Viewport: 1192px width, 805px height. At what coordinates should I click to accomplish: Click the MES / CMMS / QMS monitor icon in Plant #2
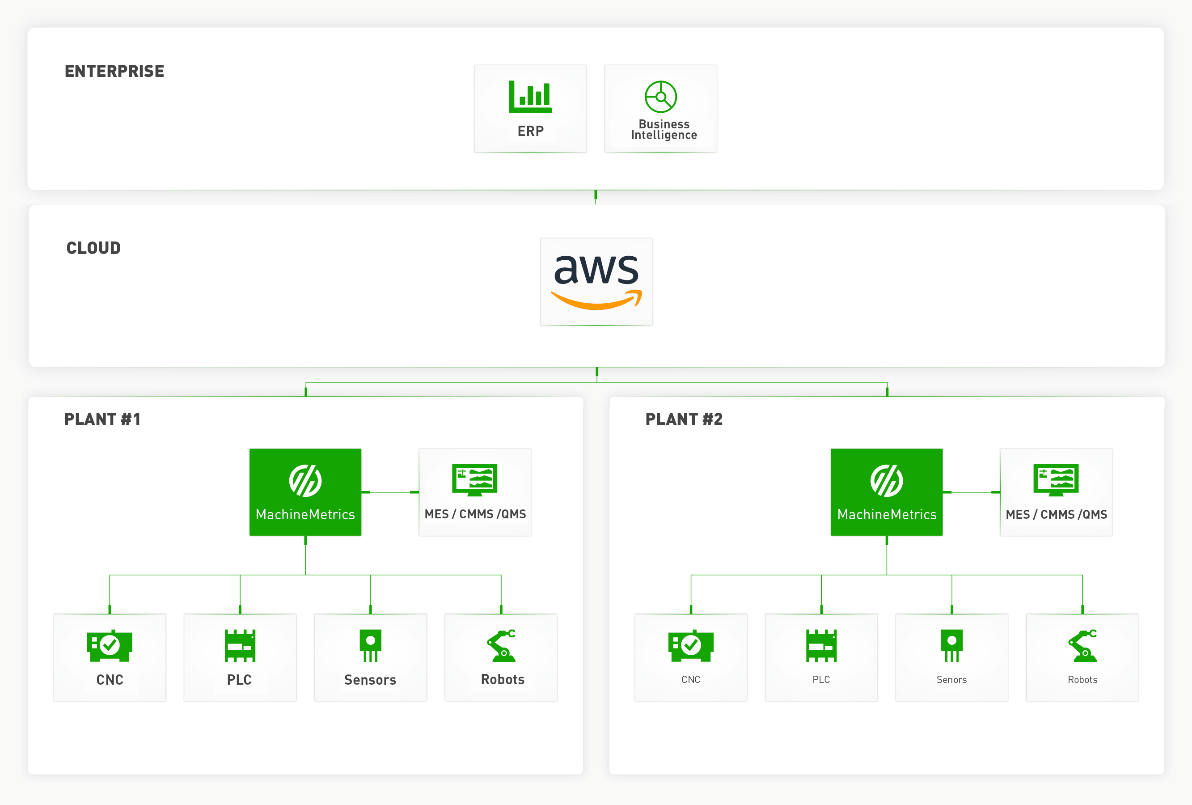pyautogui.click(x=1056, y=480)
